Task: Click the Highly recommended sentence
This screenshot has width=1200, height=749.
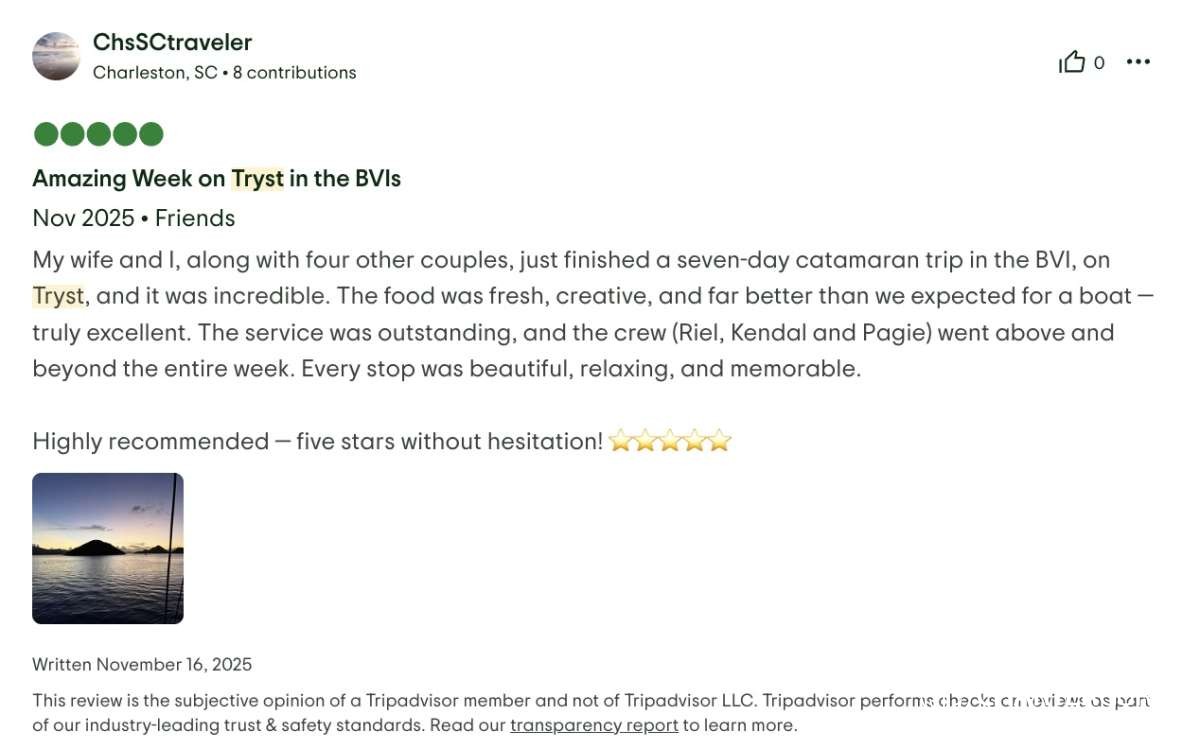Action: pos(317,441)
